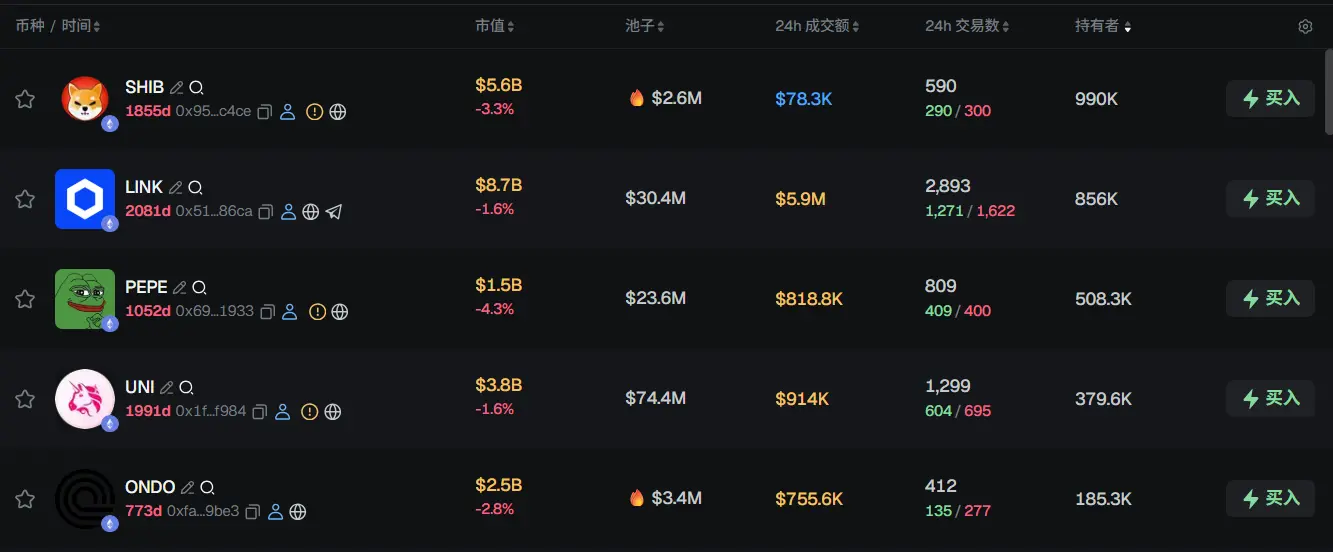
Task: Buy UNI using the 买入 button
Action: [x=1270, y=399]
